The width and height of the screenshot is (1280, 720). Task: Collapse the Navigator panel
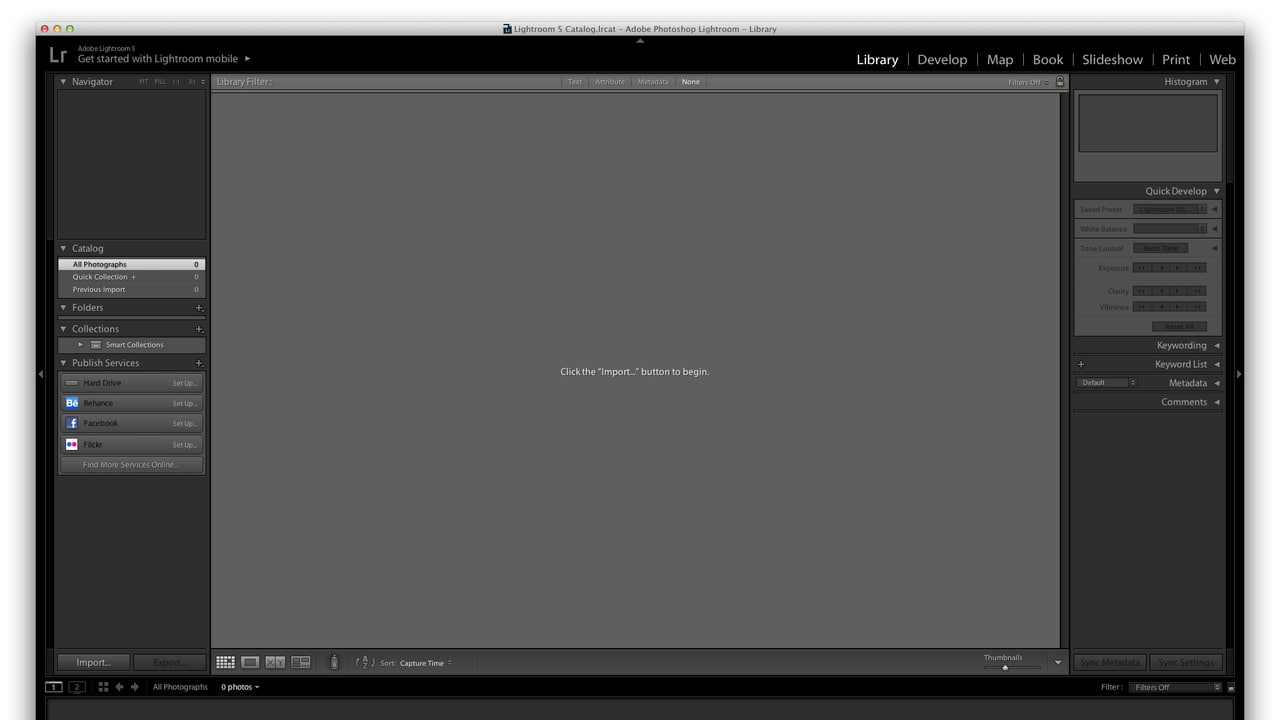coord(64,82)
